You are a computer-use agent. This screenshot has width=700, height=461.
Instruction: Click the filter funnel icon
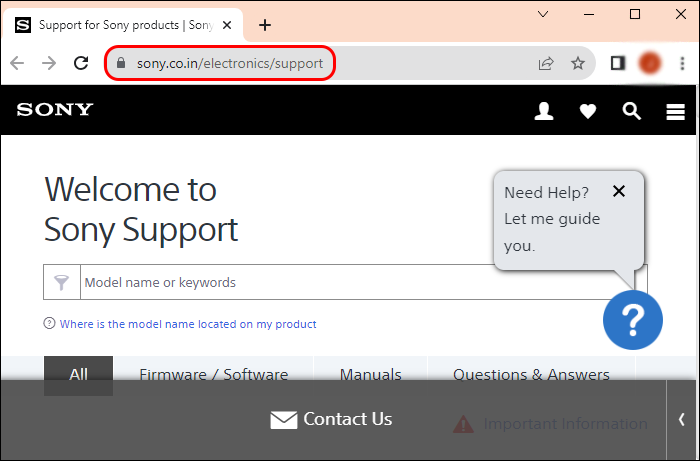coord(62,282)
